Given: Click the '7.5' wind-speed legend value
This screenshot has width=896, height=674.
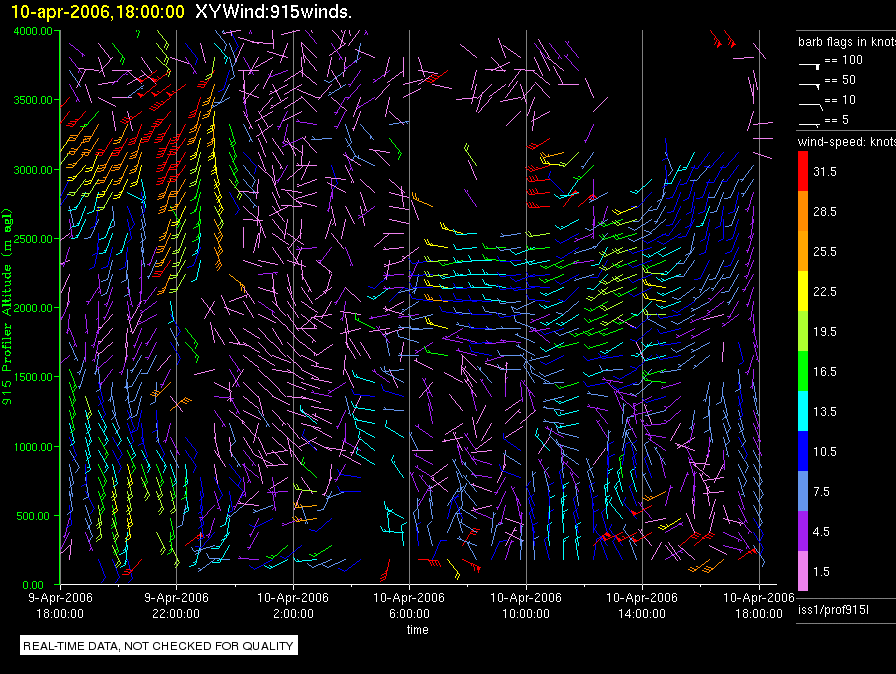Looking at the screenshot, I should coord(821,492).
